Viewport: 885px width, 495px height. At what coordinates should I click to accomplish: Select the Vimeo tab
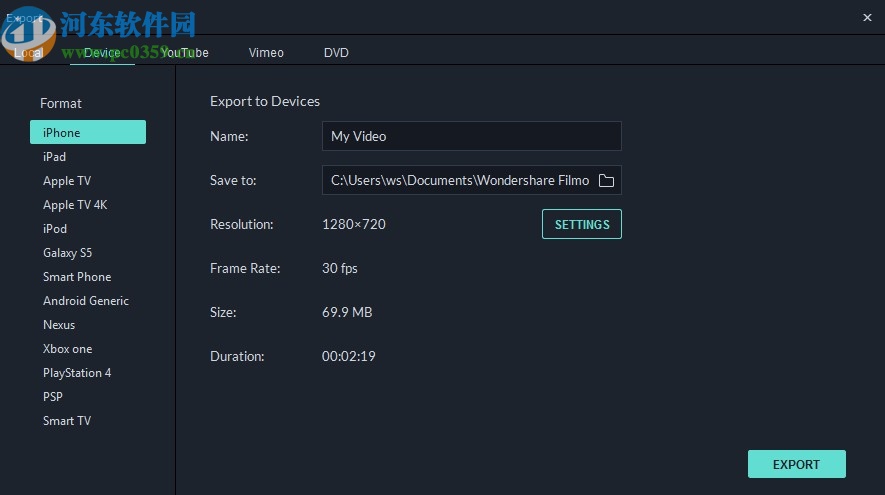point(266,53)
